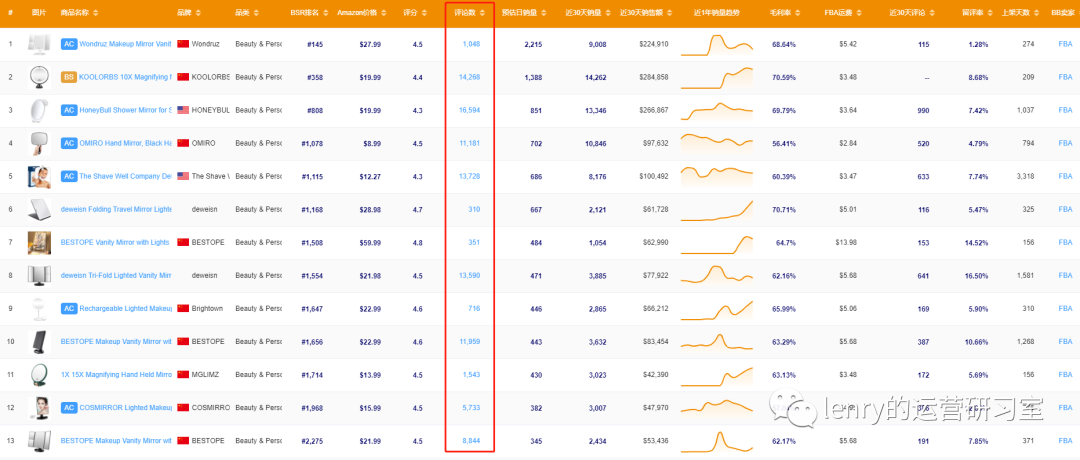Click 近1年销量趋势 column header

pyautogui.click(x=717, y=13)
